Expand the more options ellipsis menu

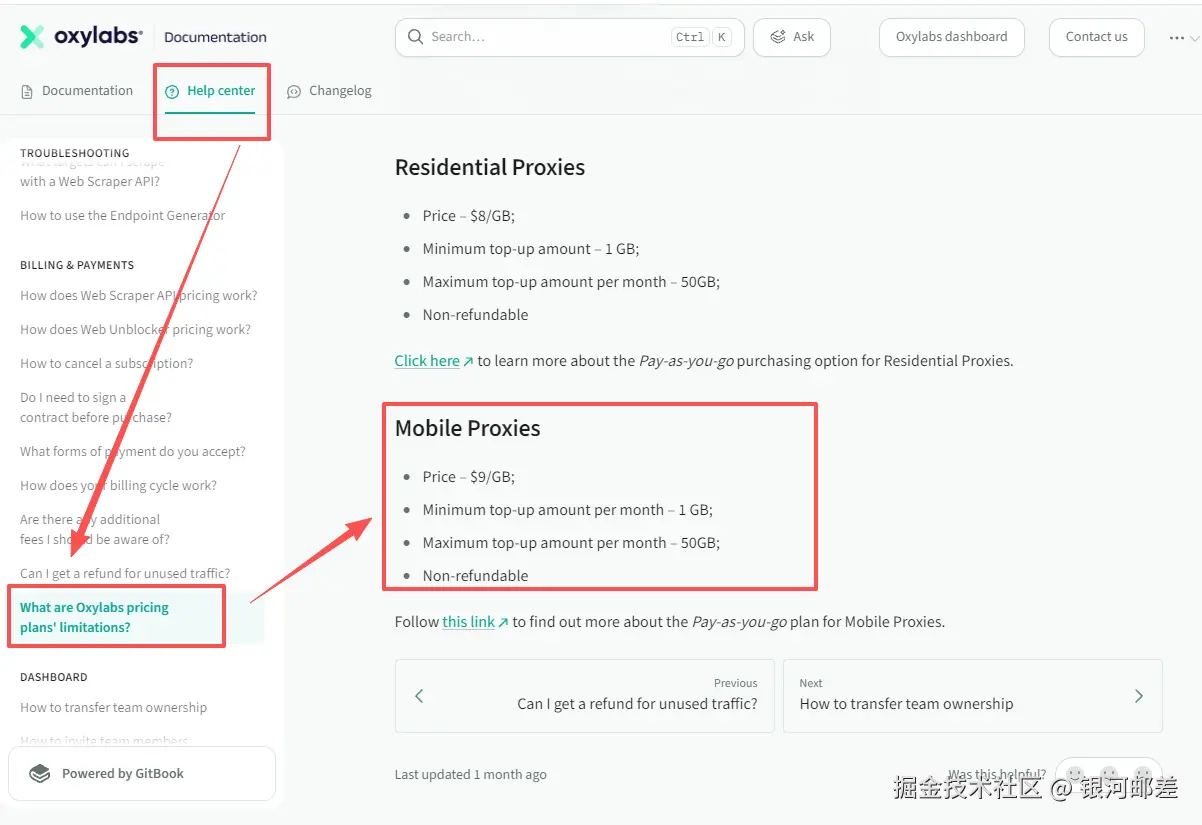(1176, 38)
